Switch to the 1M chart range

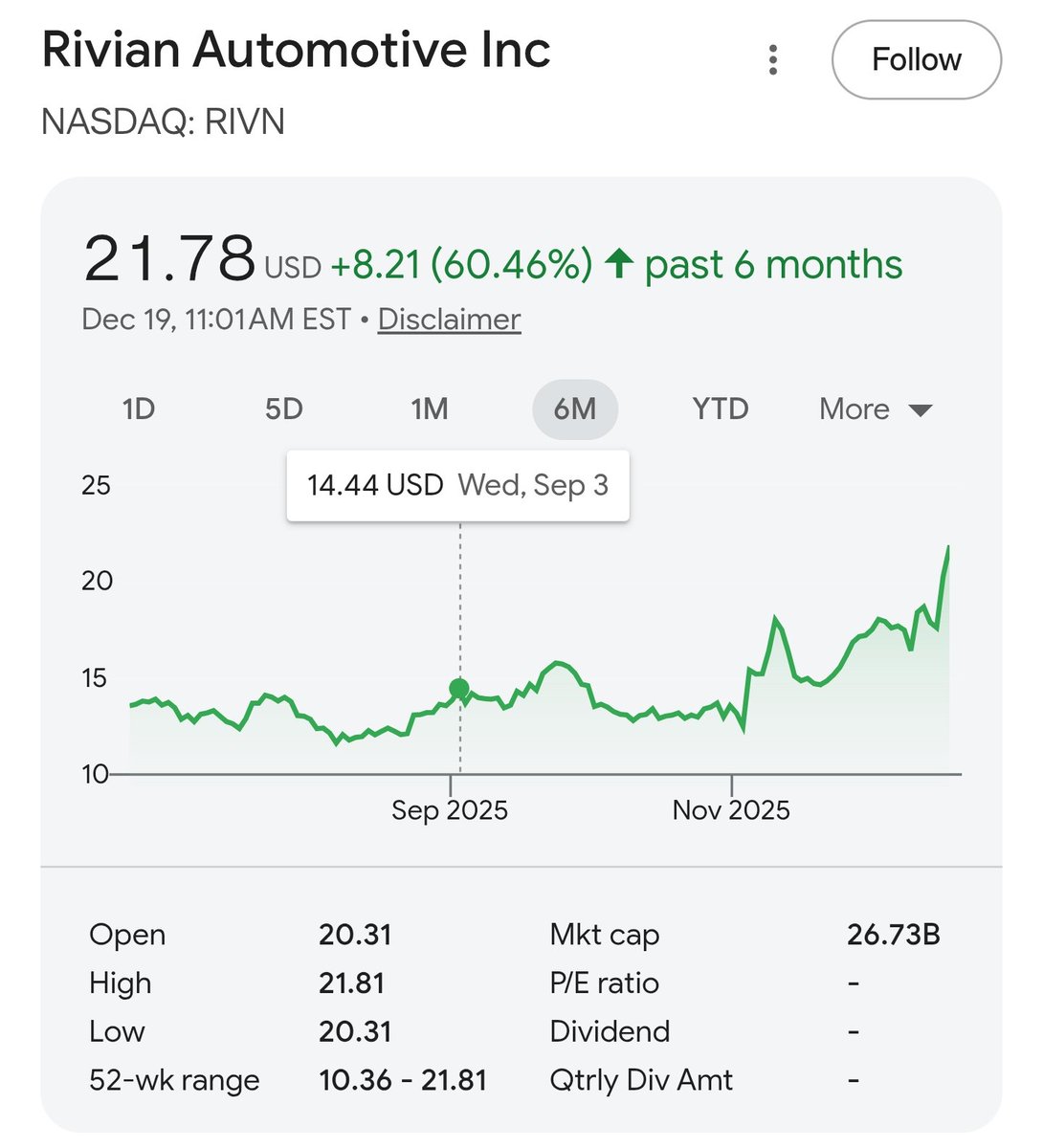[430, 408]
